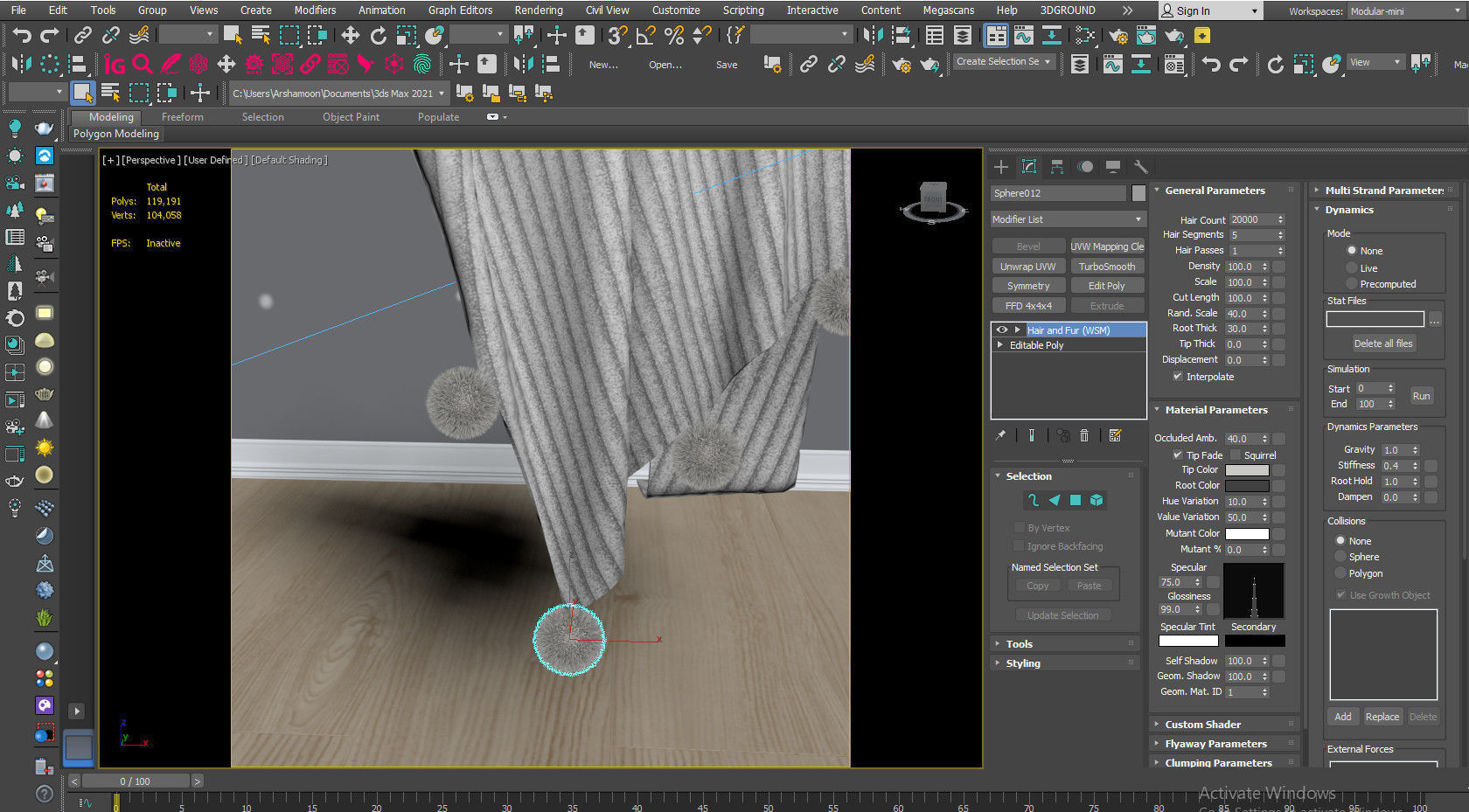Image resolution: width=1469 pixels, height=812 pixels.
Task: Select the Move transform tool
Action: tap(350, 35)
